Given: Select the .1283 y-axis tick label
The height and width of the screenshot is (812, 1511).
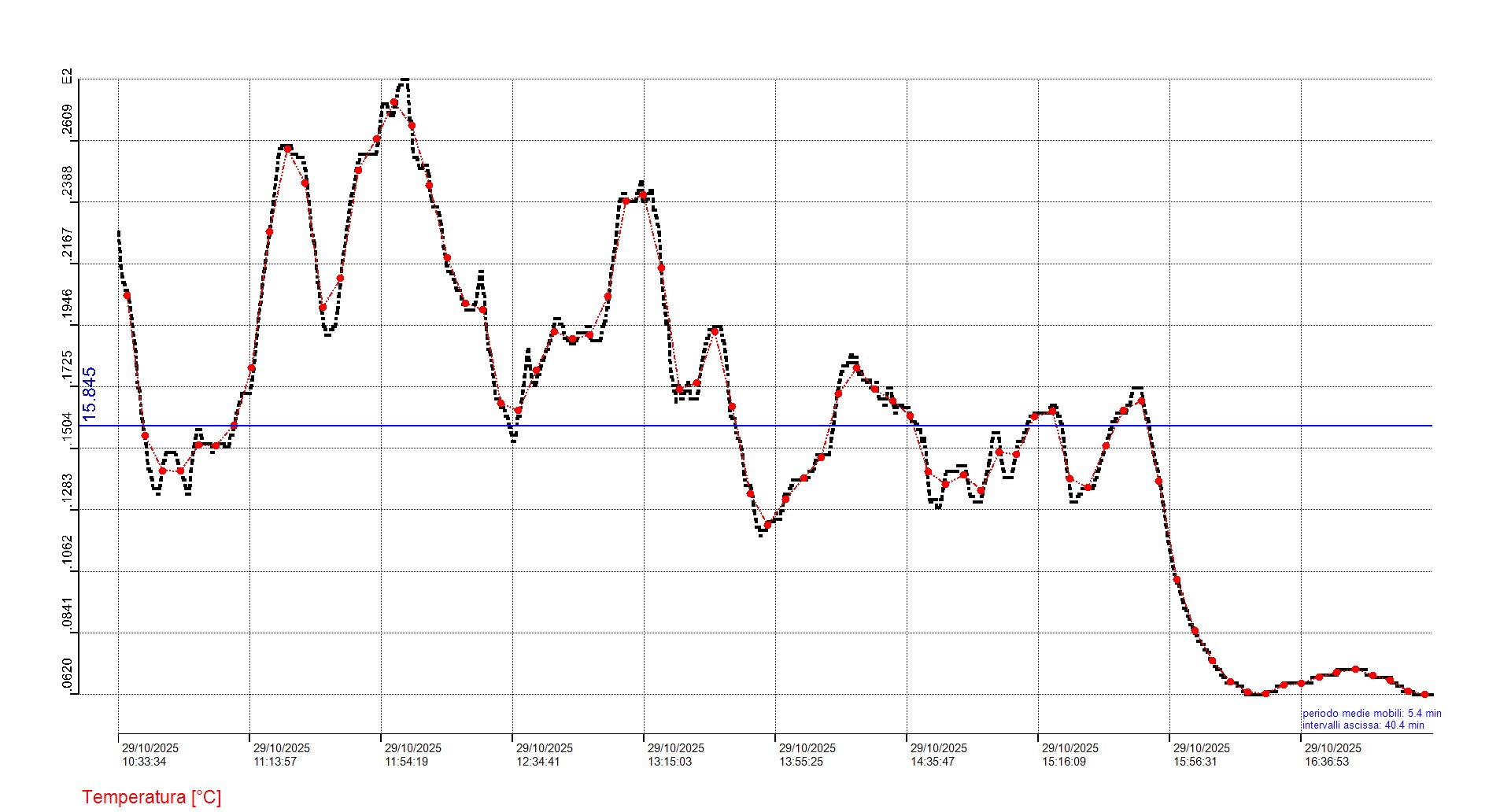Looking at the screenshot, I should [x=68, y=490].
